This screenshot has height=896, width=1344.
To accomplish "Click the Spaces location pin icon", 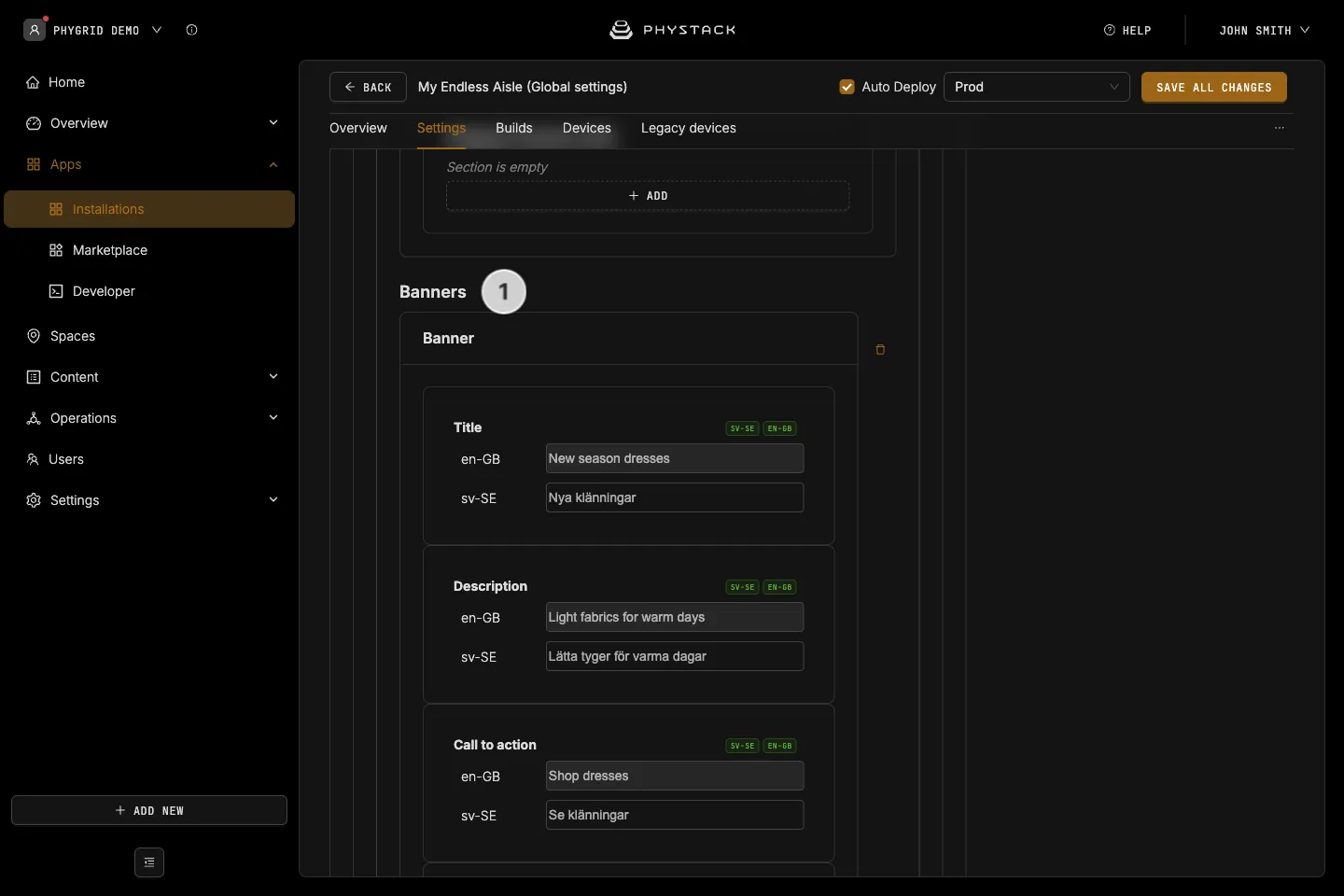I will pyautogui.click(x=34, y=336).
